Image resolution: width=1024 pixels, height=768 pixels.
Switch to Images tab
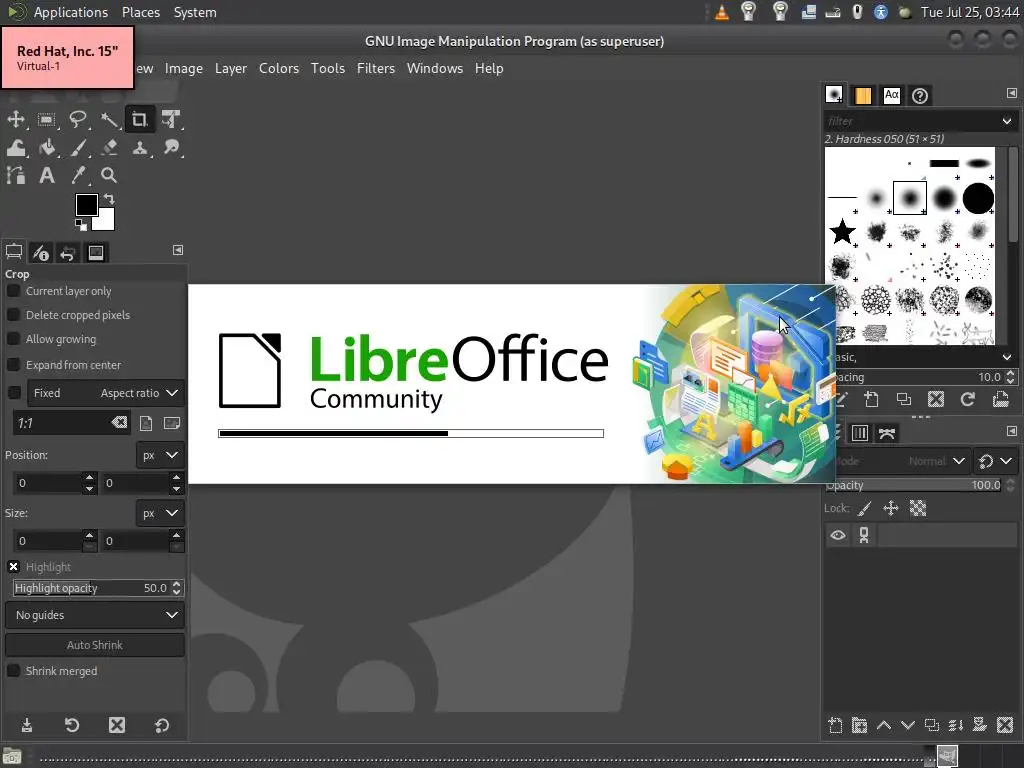95,252
